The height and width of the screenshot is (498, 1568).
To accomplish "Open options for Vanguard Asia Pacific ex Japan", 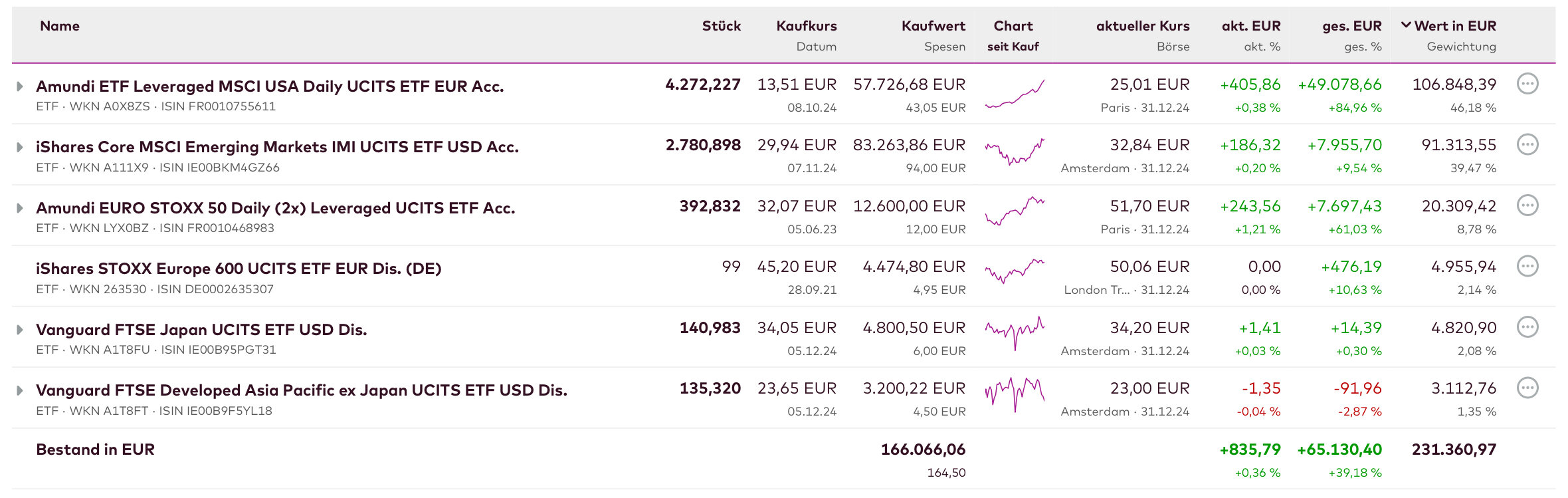I will click(x=1527, y=388).
